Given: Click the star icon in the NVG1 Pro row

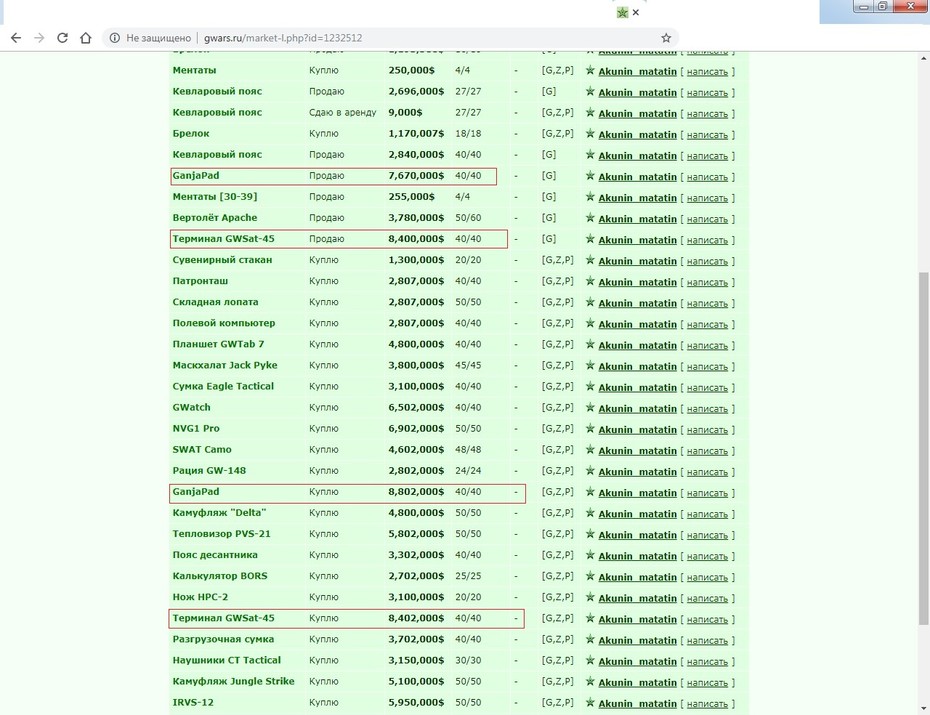Looking at the screenshot, I should click(590, 428).
